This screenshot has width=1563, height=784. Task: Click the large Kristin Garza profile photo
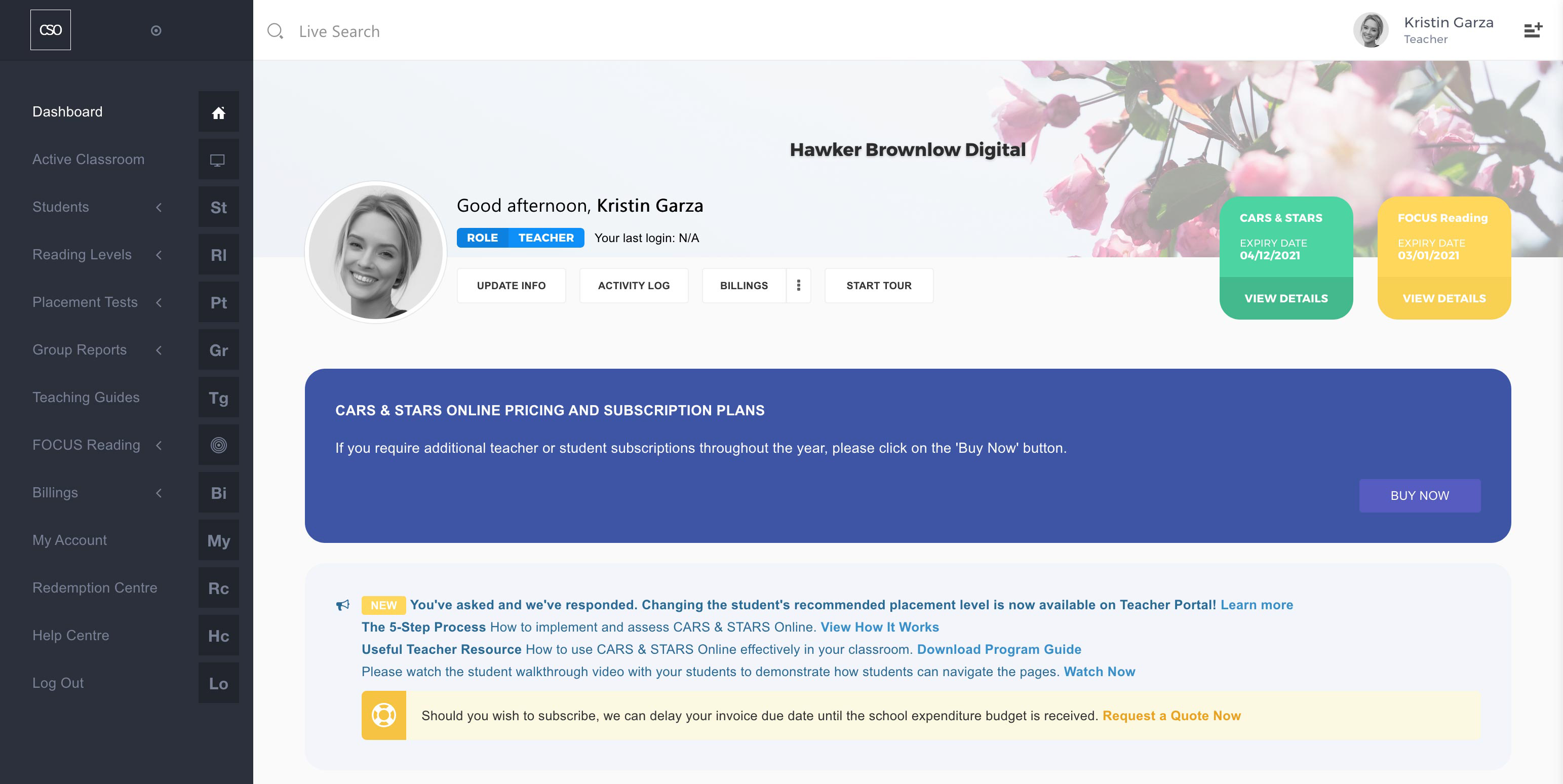click(x=376, y=252)
